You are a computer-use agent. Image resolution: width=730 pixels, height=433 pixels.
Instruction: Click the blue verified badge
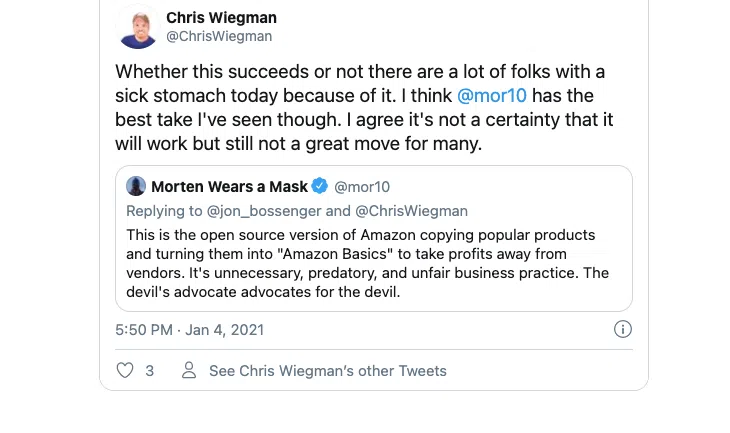click(320, 187)
